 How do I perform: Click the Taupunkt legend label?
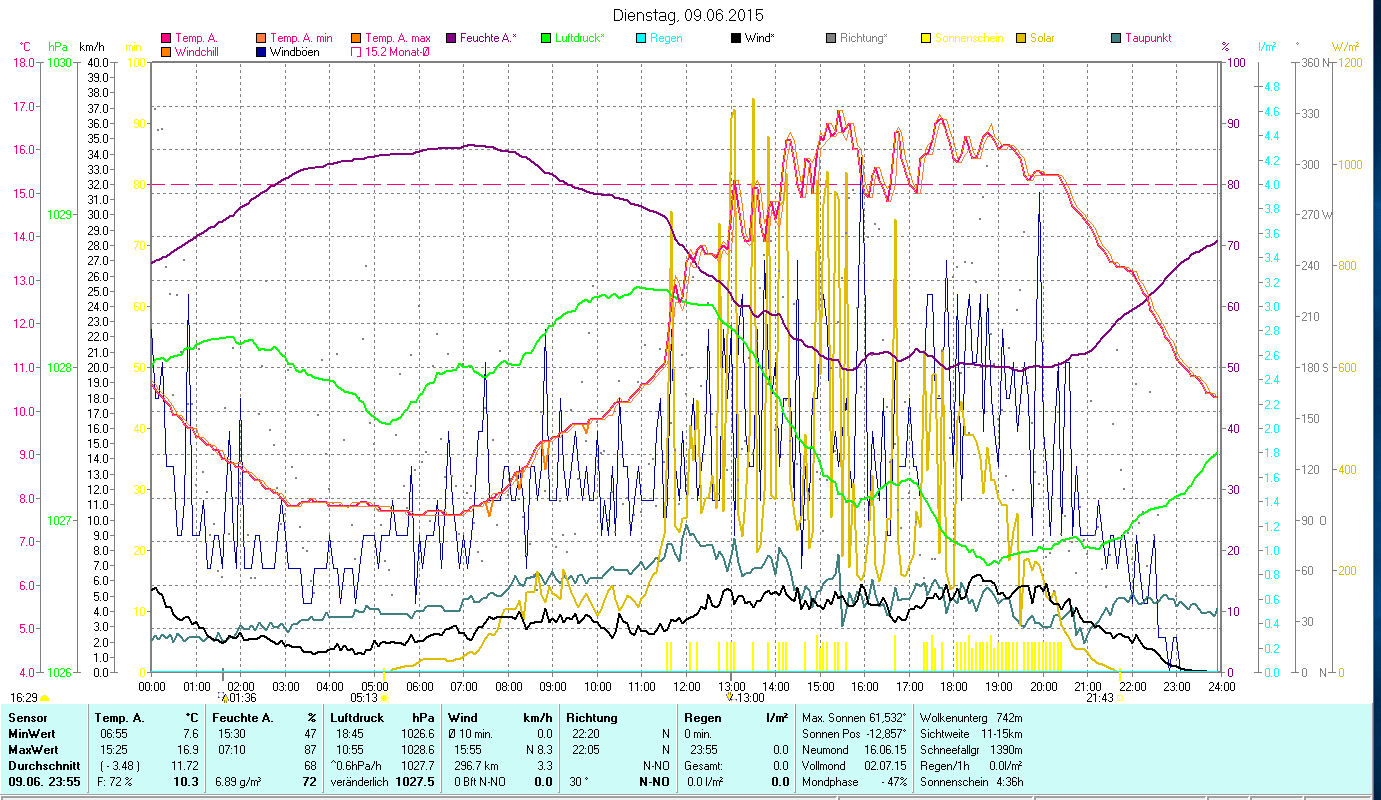(x=1147, y=38)
